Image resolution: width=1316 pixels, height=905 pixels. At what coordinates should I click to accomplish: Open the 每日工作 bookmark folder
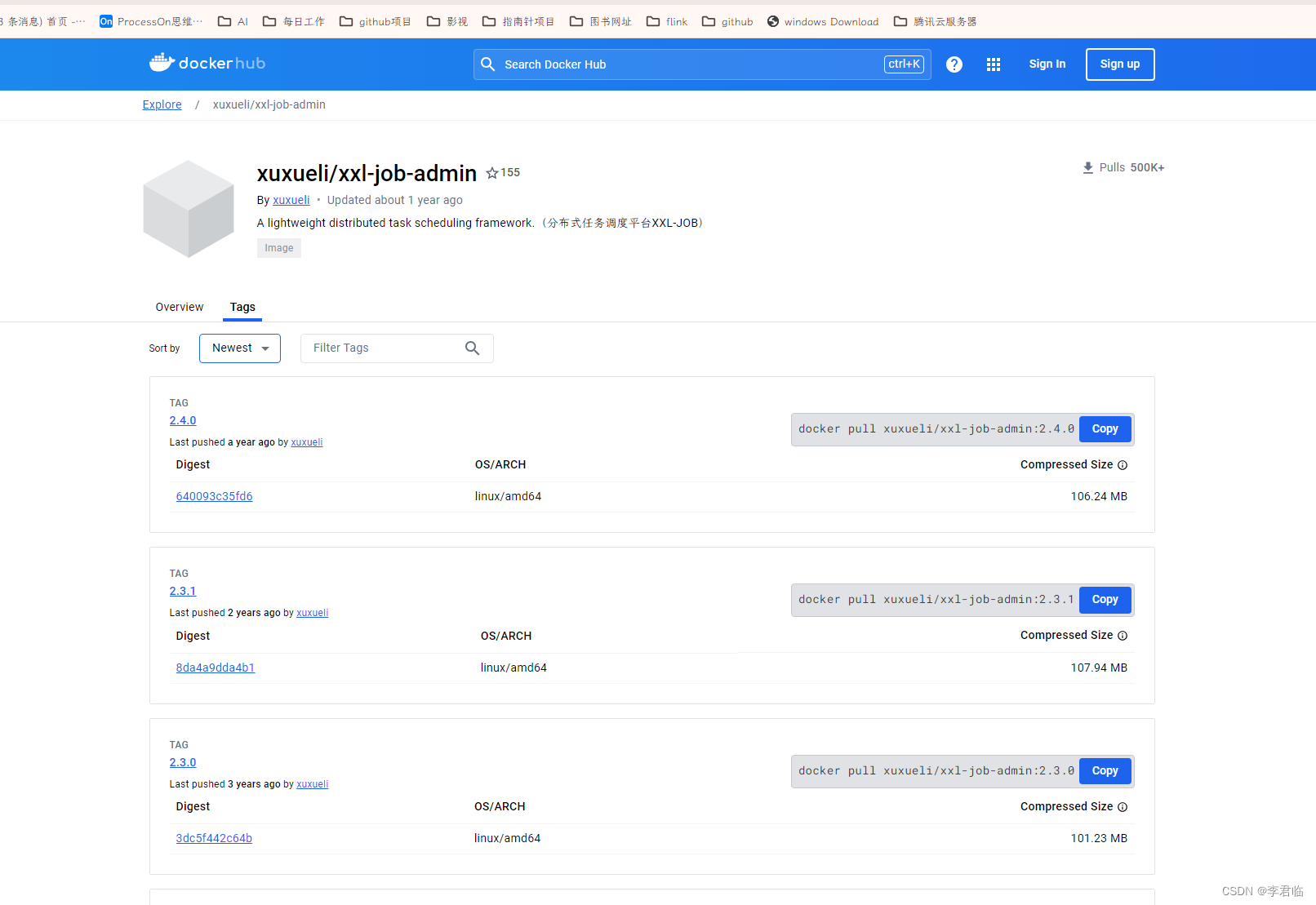pyautogui.click(x=293, y=21)
